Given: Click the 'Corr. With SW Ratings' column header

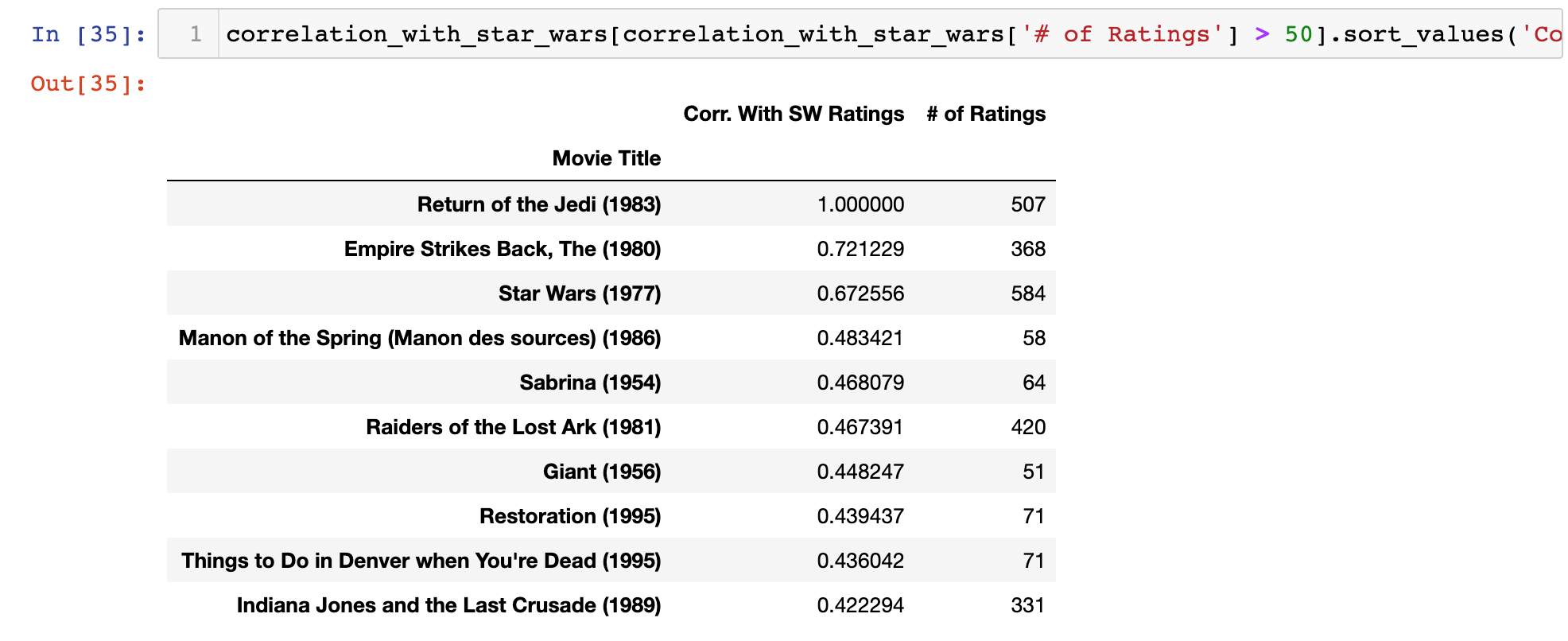Looking at the screenshot, I should pyautogui.click(x=794, y=114).
